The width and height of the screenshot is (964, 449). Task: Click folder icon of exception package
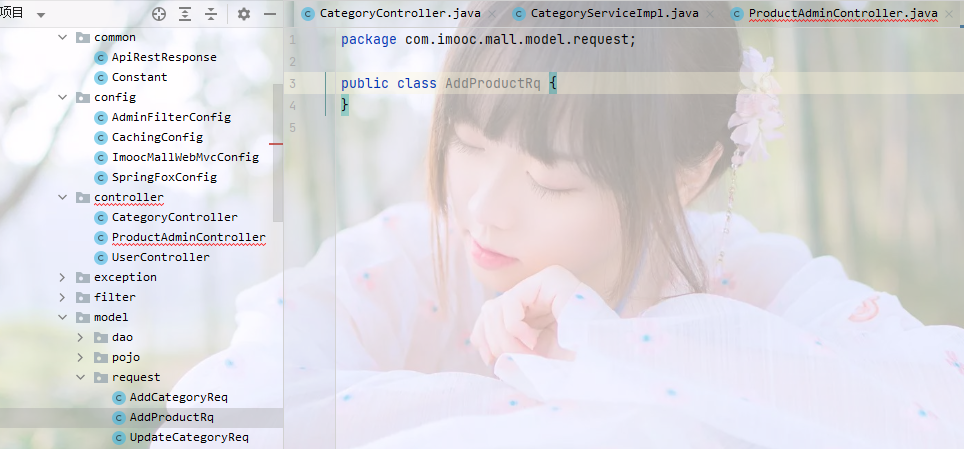pyautogui.click(x=82, y=277)
